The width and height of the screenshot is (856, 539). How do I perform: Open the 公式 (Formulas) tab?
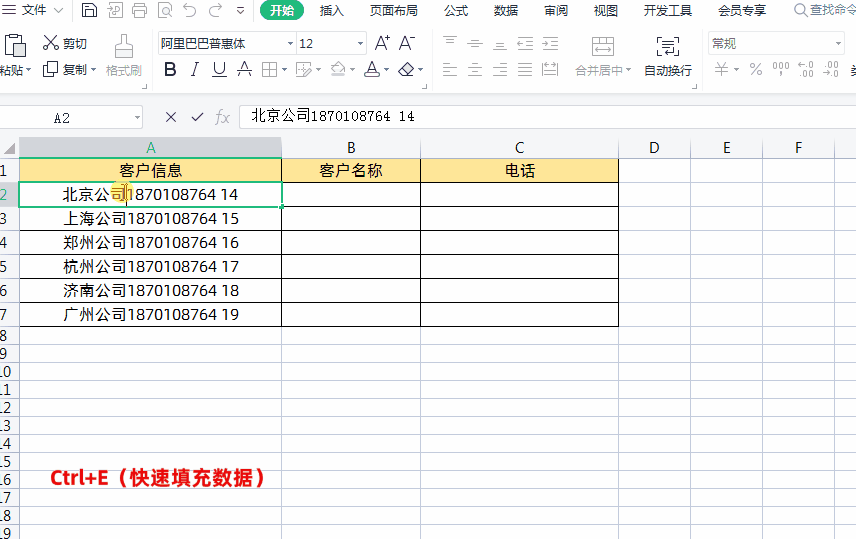click(x=455, y=11)
